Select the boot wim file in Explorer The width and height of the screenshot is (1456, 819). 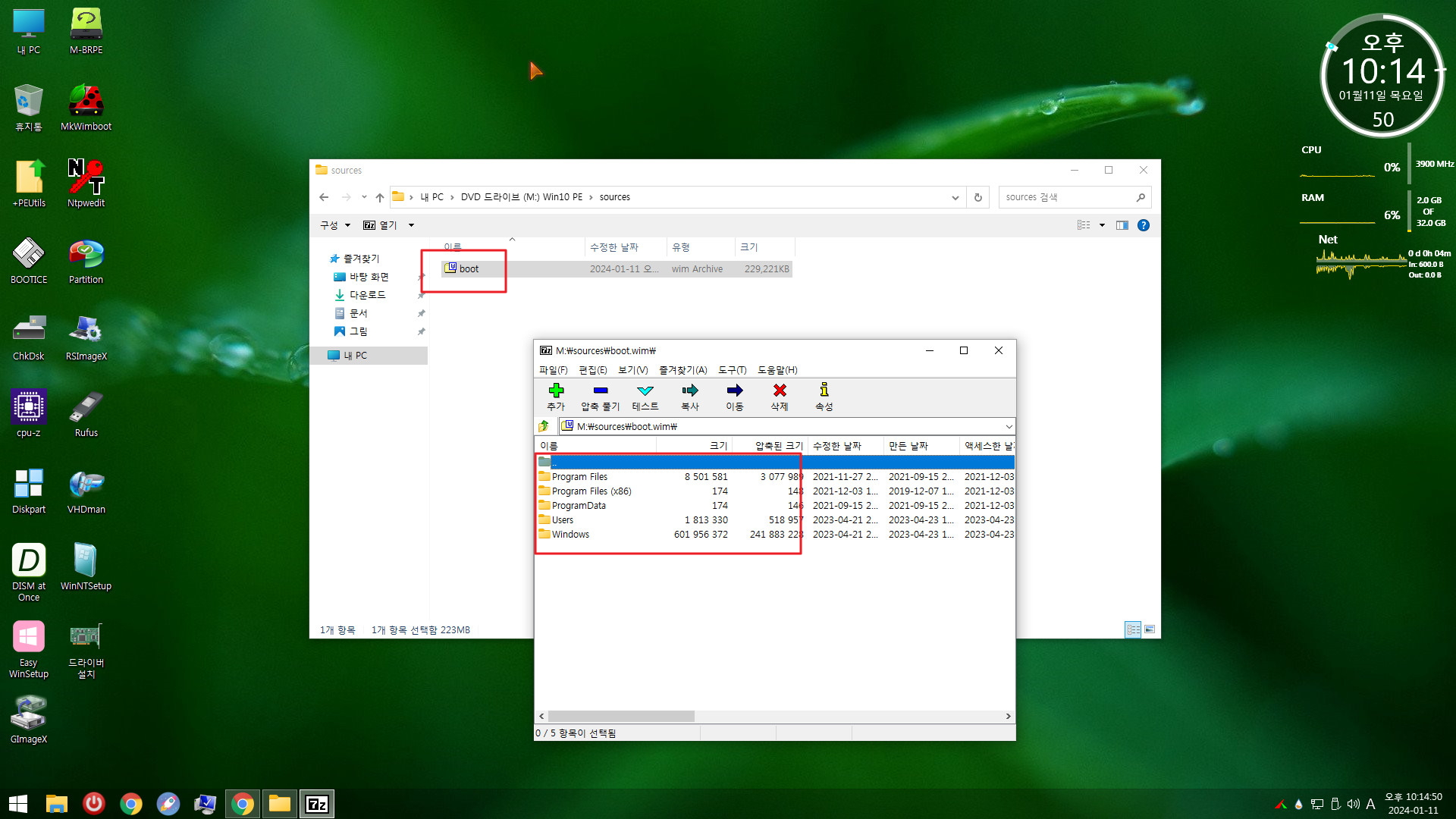[x=617, y=269]
